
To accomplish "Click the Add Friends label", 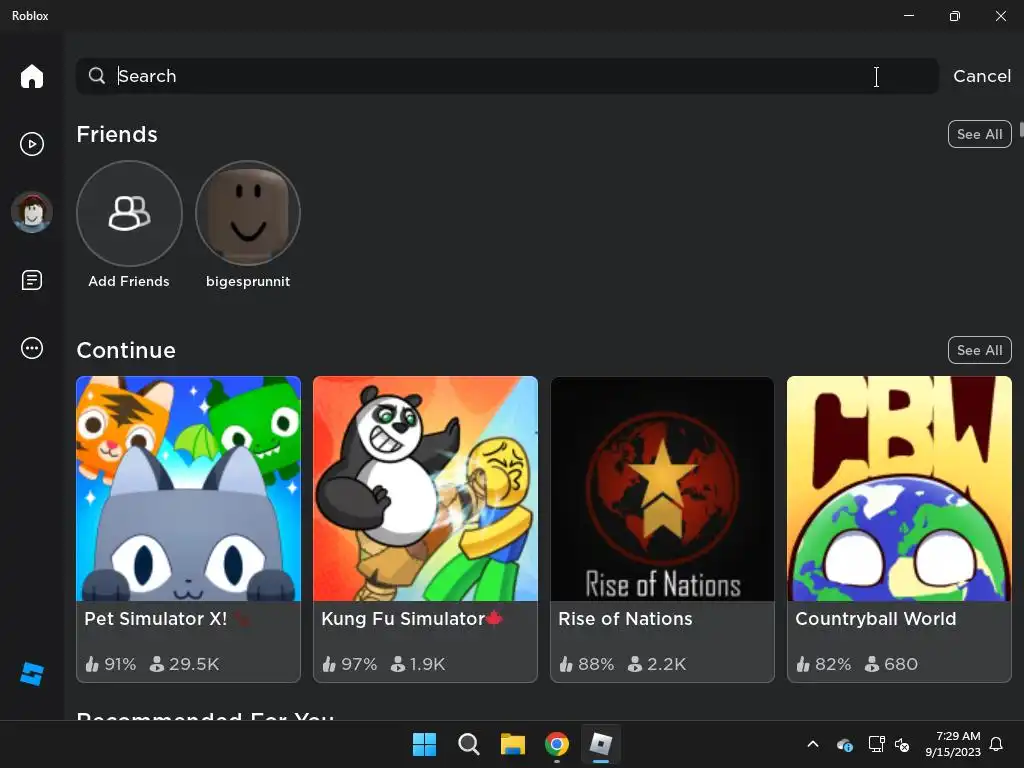I will tap(129, 281).
